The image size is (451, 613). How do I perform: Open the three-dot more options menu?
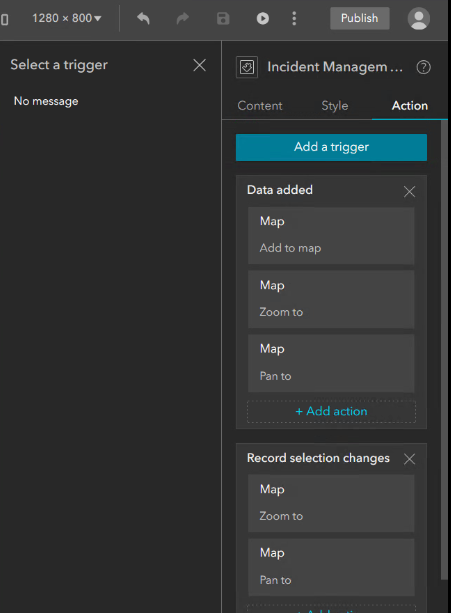click(x=294, y=18)
